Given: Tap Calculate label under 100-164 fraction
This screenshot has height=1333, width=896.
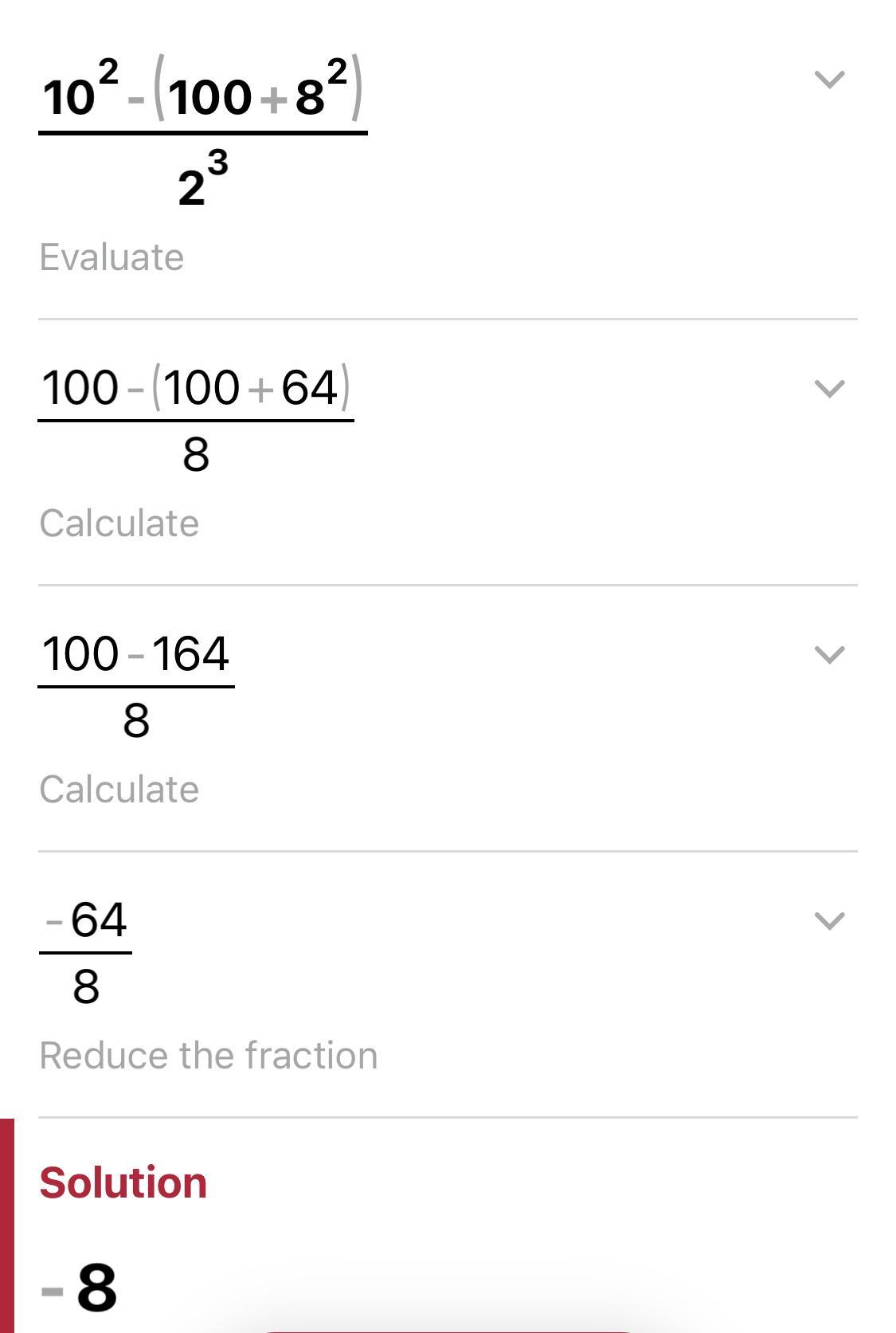Looking at the screenshot, I should [119, 790].
